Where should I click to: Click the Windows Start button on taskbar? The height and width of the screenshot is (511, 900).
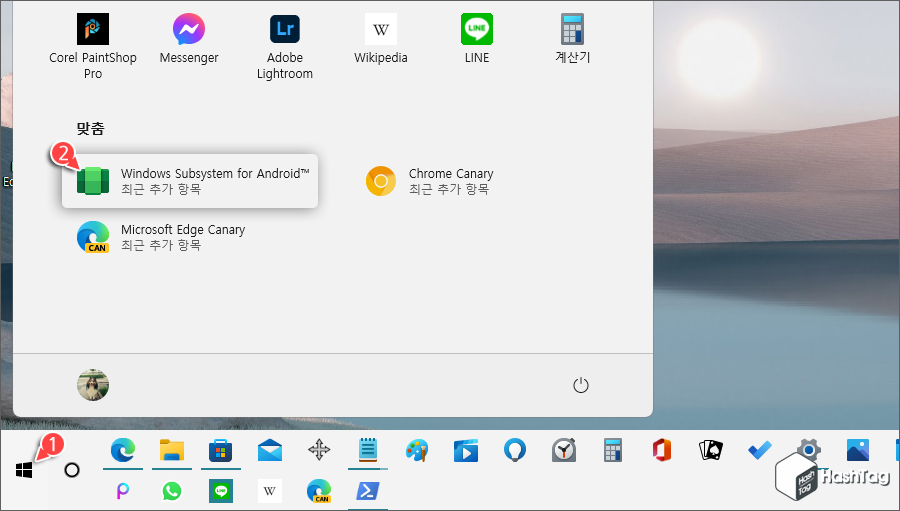[24, 470]
